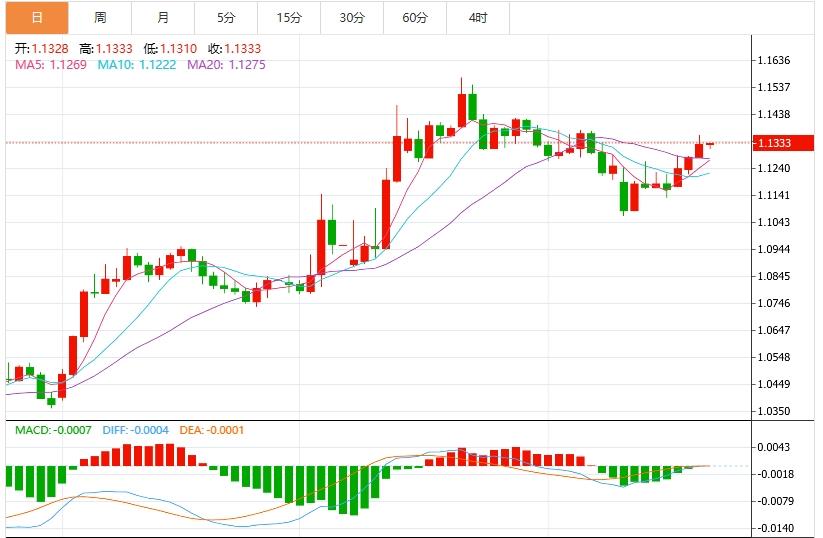Switch to the 周 weekly tab
Image resolution: width=823 pixels, height=538 pixels.
[x=100, y=18]
